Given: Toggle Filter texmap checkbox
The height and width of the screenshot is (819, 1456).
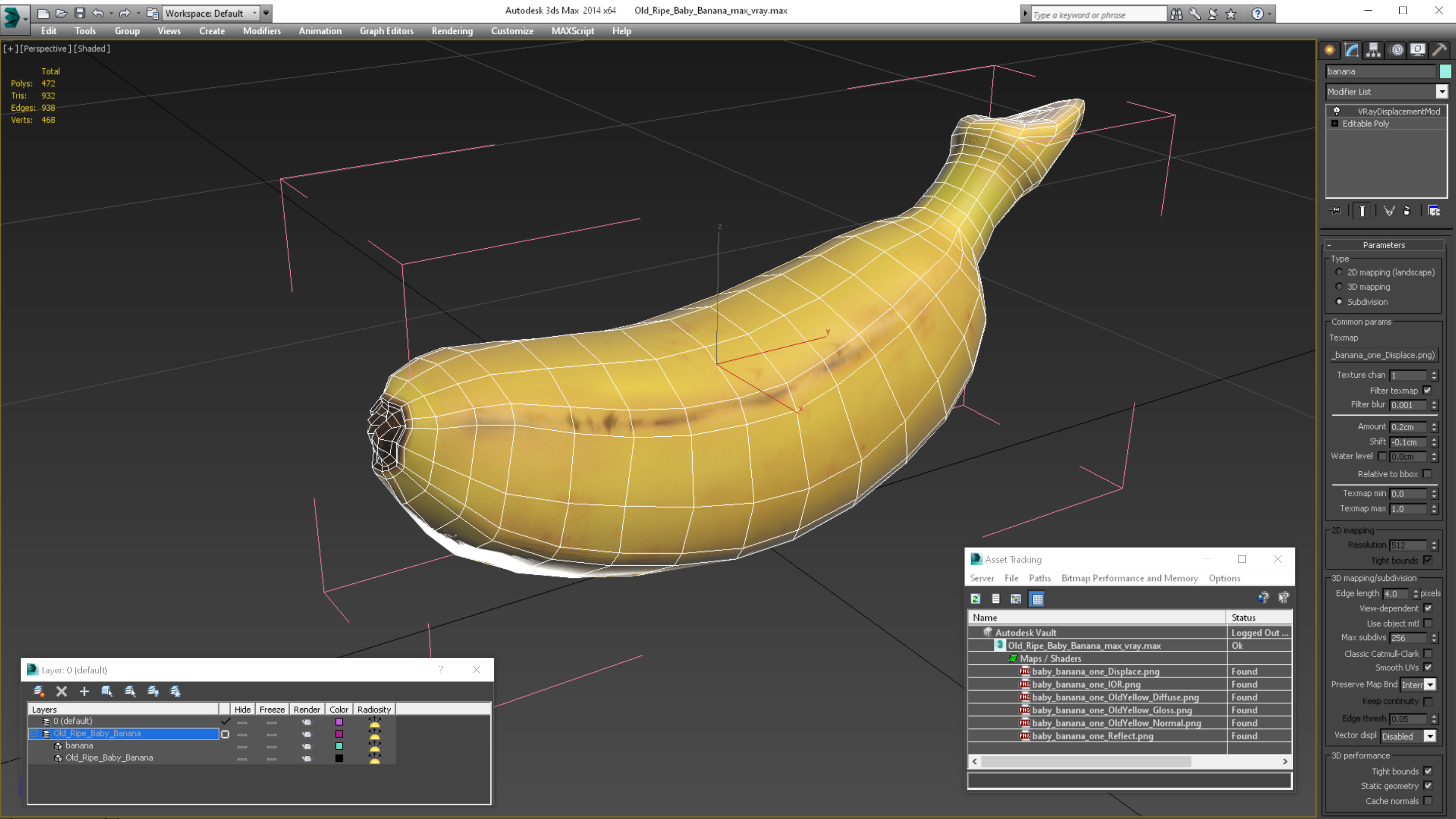Looking at the screenshot, I should [x=1427, y=390].
